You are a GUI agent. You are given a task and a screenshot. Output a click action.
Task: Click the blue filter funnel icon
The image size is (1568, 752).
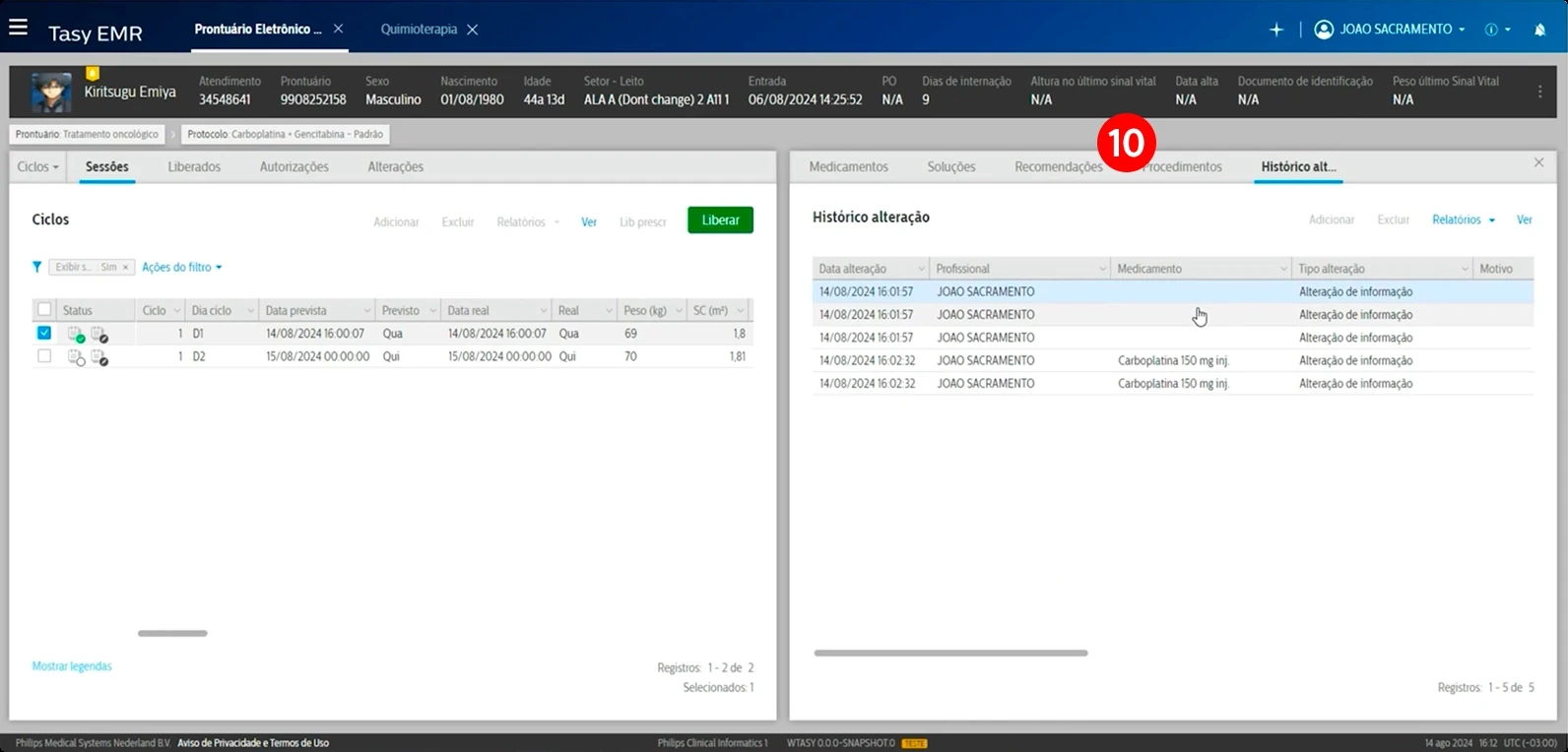click(x=36, y=267)
